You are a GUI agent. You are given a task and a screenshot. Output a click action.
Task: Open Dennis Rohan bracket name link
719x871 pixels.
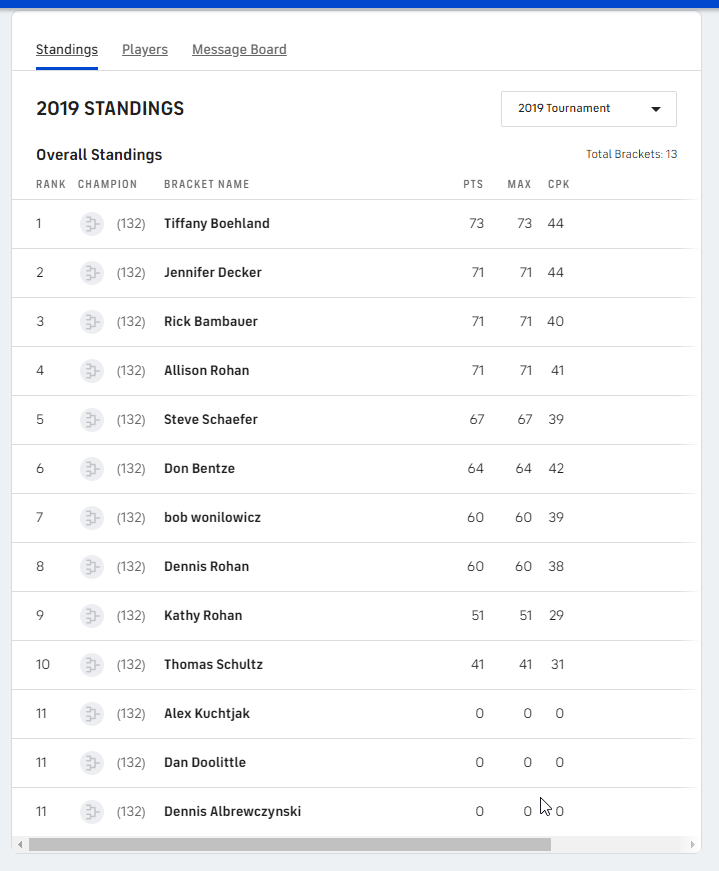coord(206,567)
